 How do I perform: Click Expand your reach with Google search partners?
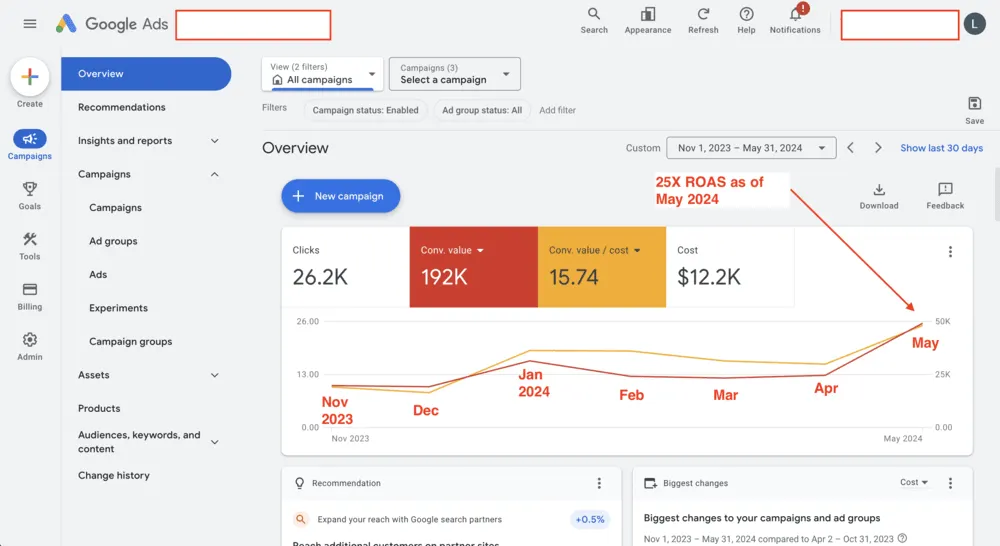point(409,519)
